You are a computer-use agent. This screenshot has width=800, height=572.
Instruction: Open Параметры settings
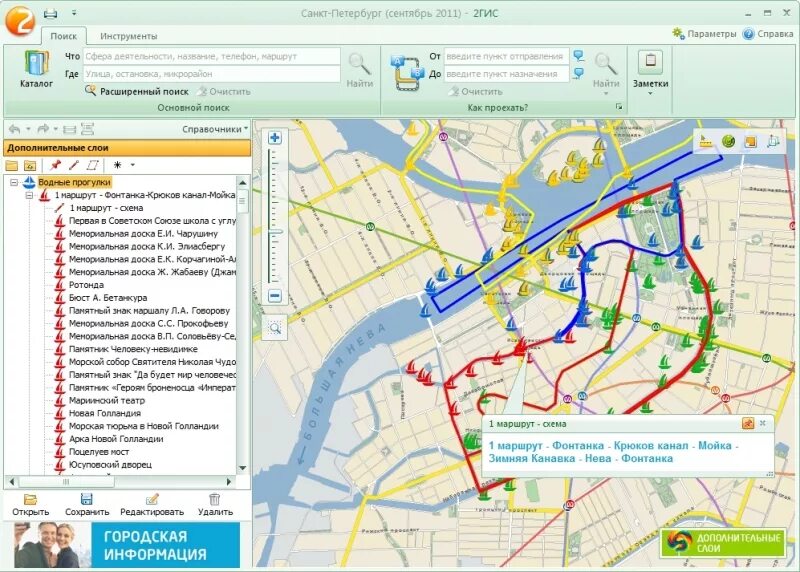pos(704,34)
